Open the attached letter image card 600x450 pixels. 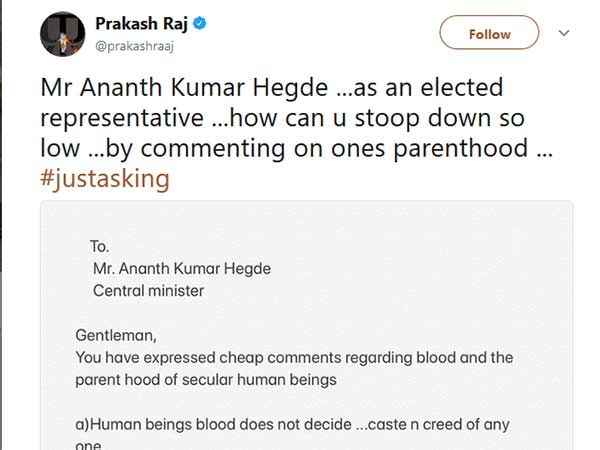point(306,320)
